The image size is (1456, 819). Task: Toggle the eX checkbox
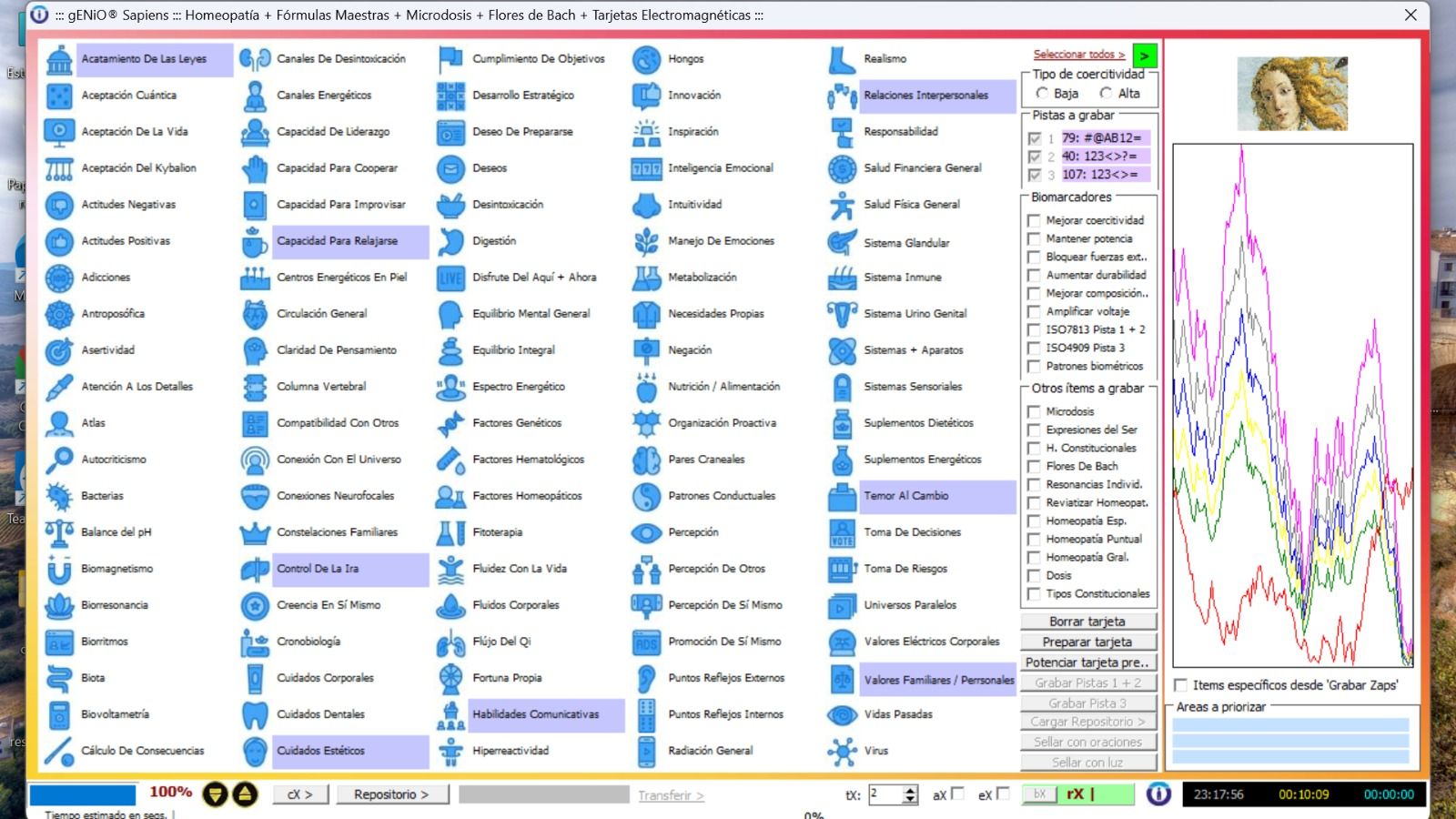click(1003, 794)
